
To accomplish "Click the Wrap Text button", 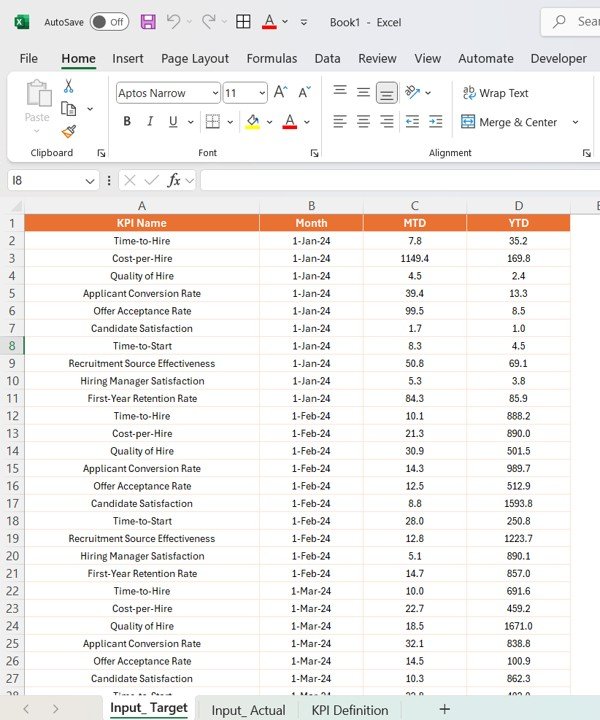I will click(x=495, y=93).
